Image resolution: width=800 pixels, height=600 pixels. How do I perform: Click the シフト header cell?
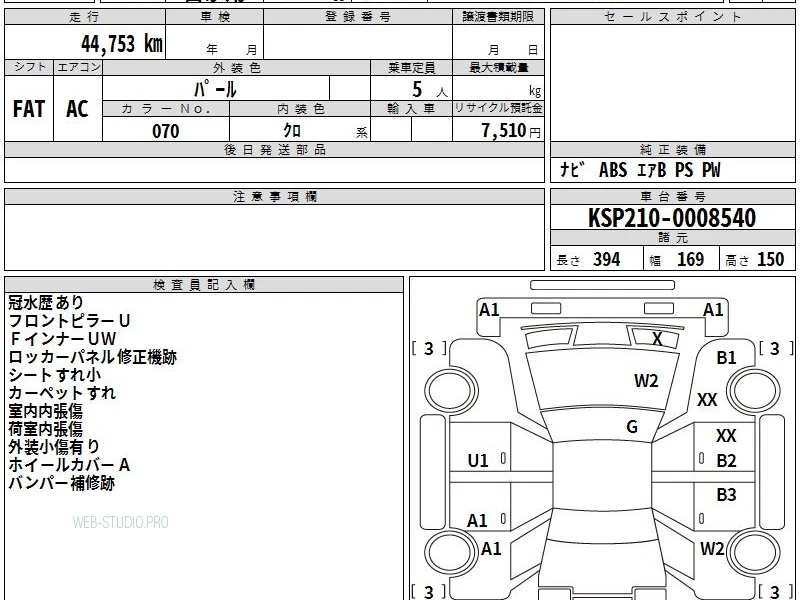point(29,67)
